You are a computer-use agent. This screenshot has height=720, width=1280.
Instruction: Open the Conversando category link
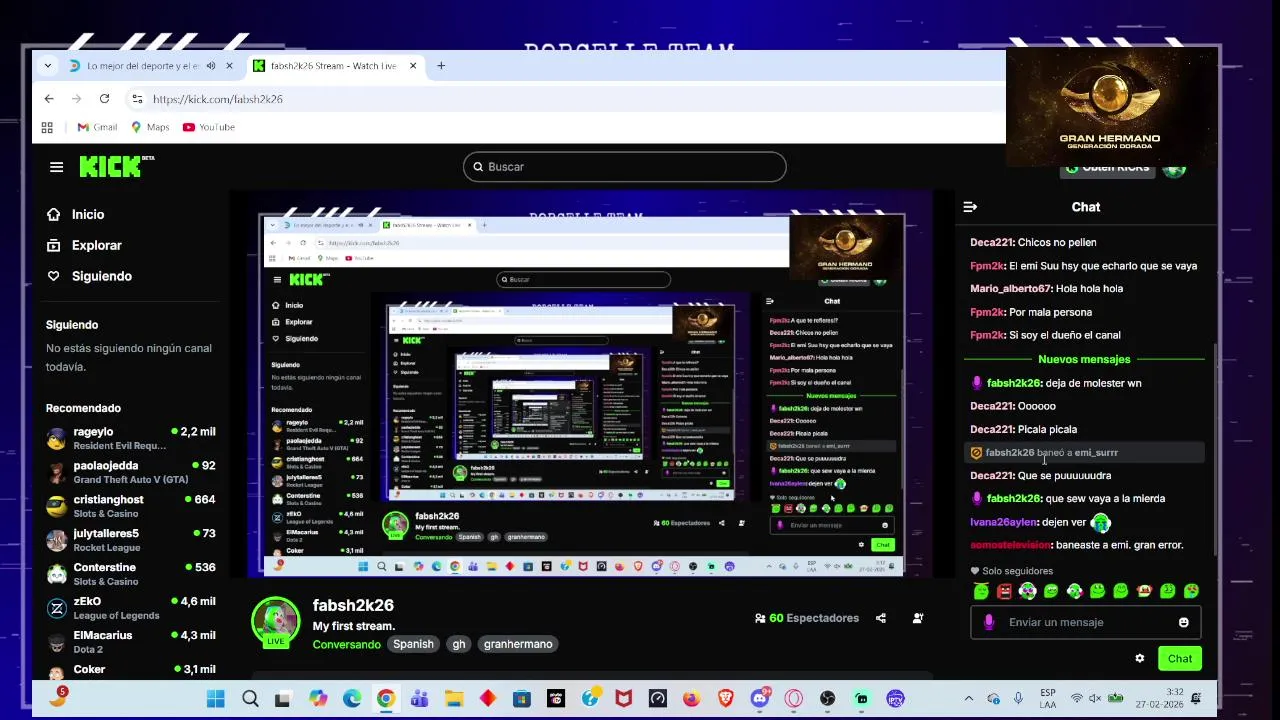point(346,644)
